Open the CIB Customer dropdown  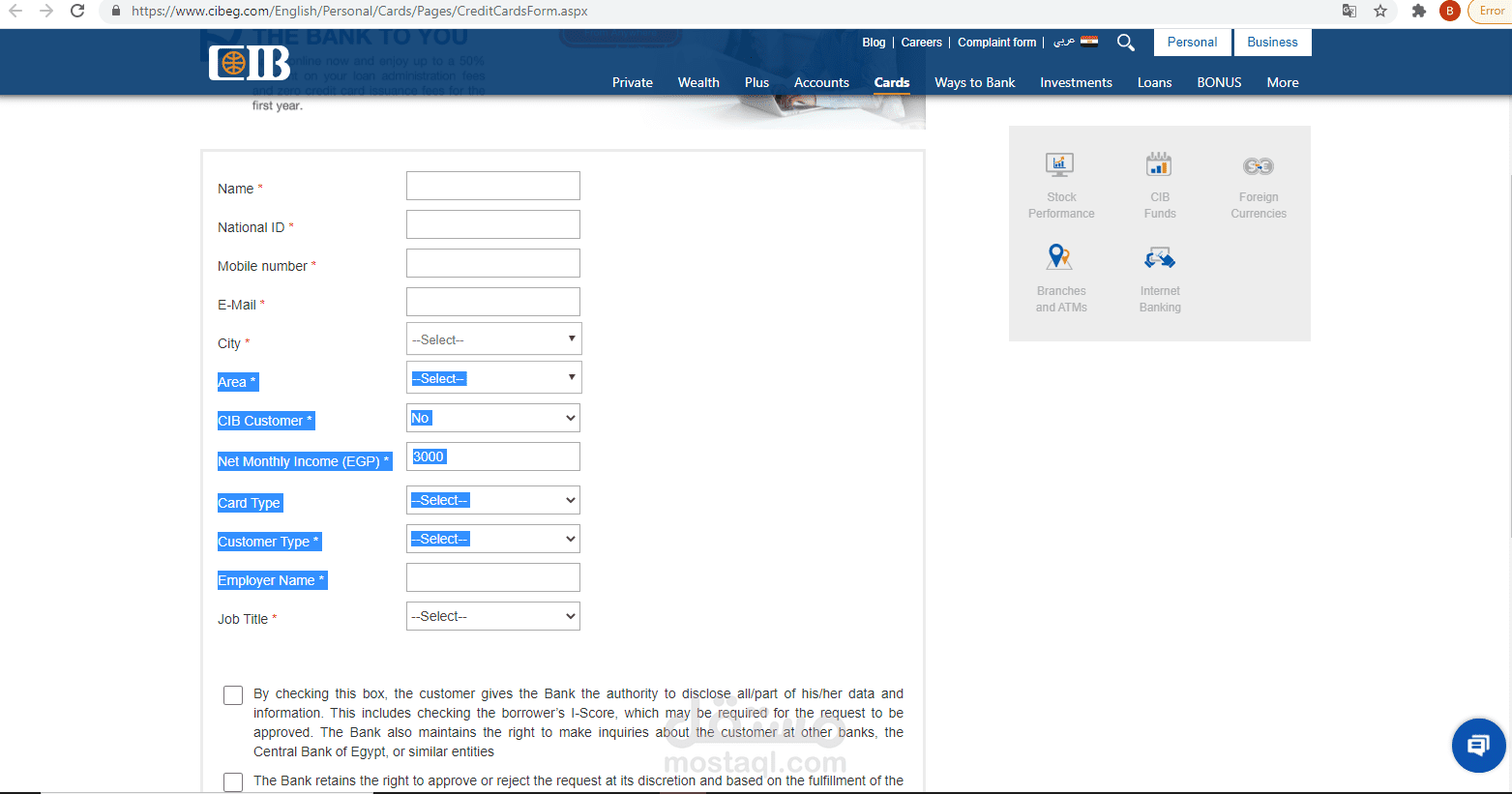pos(493,418)
